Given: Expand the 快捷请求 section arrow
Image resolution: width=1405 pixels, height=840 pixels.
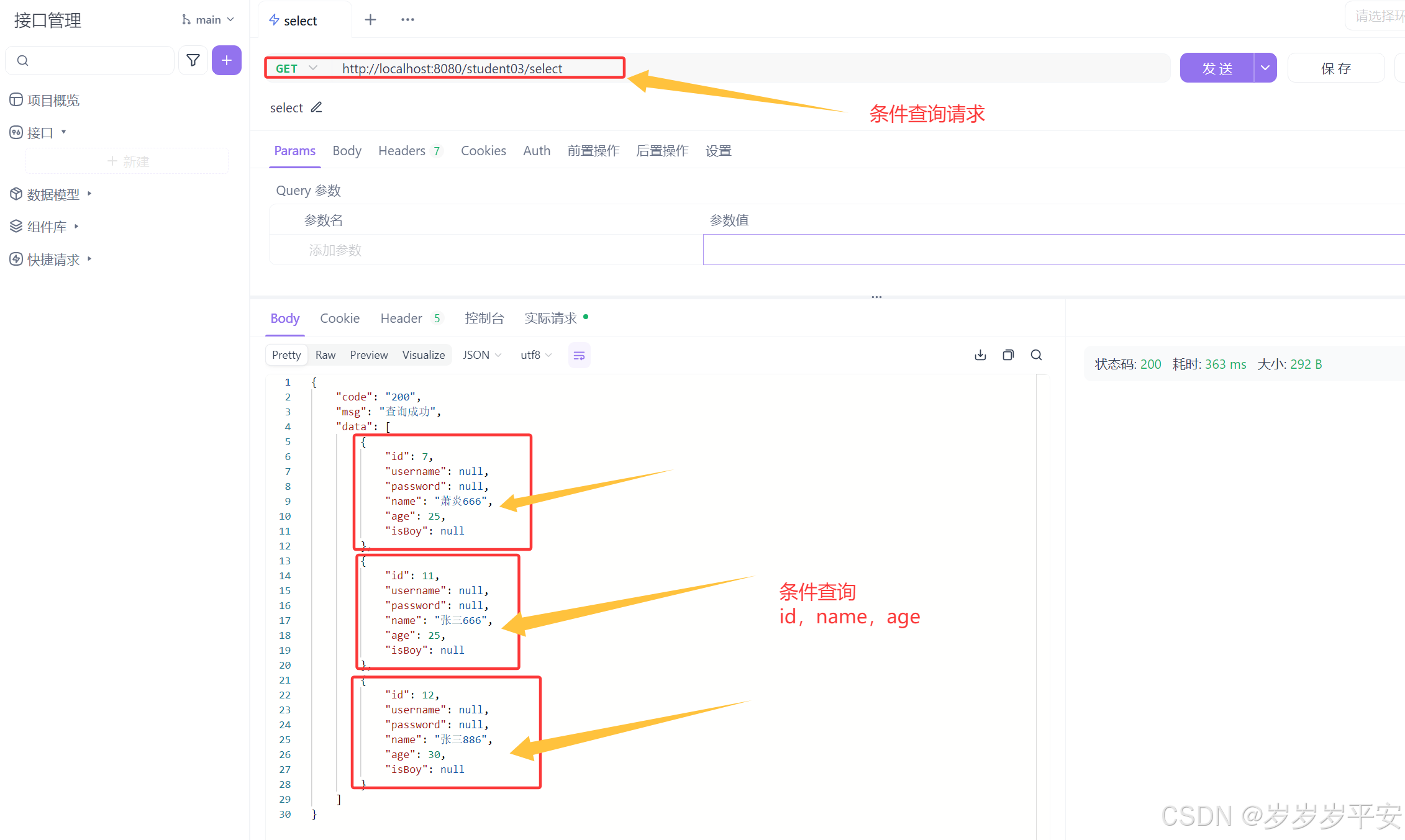Looking at the screenshot, I should (89, 258).
